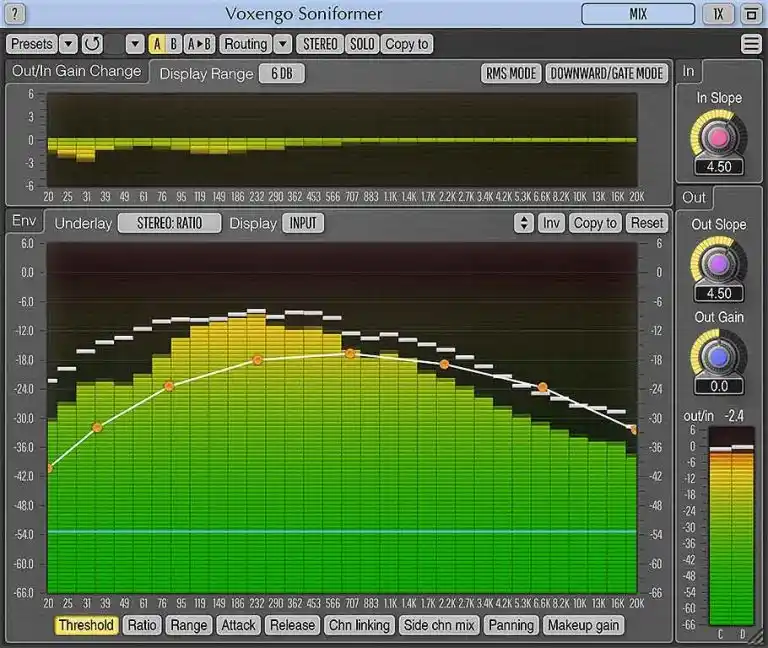Select the Attack parameter button
The width and height of the screenshot is (768, 648).
click(239, 625)
